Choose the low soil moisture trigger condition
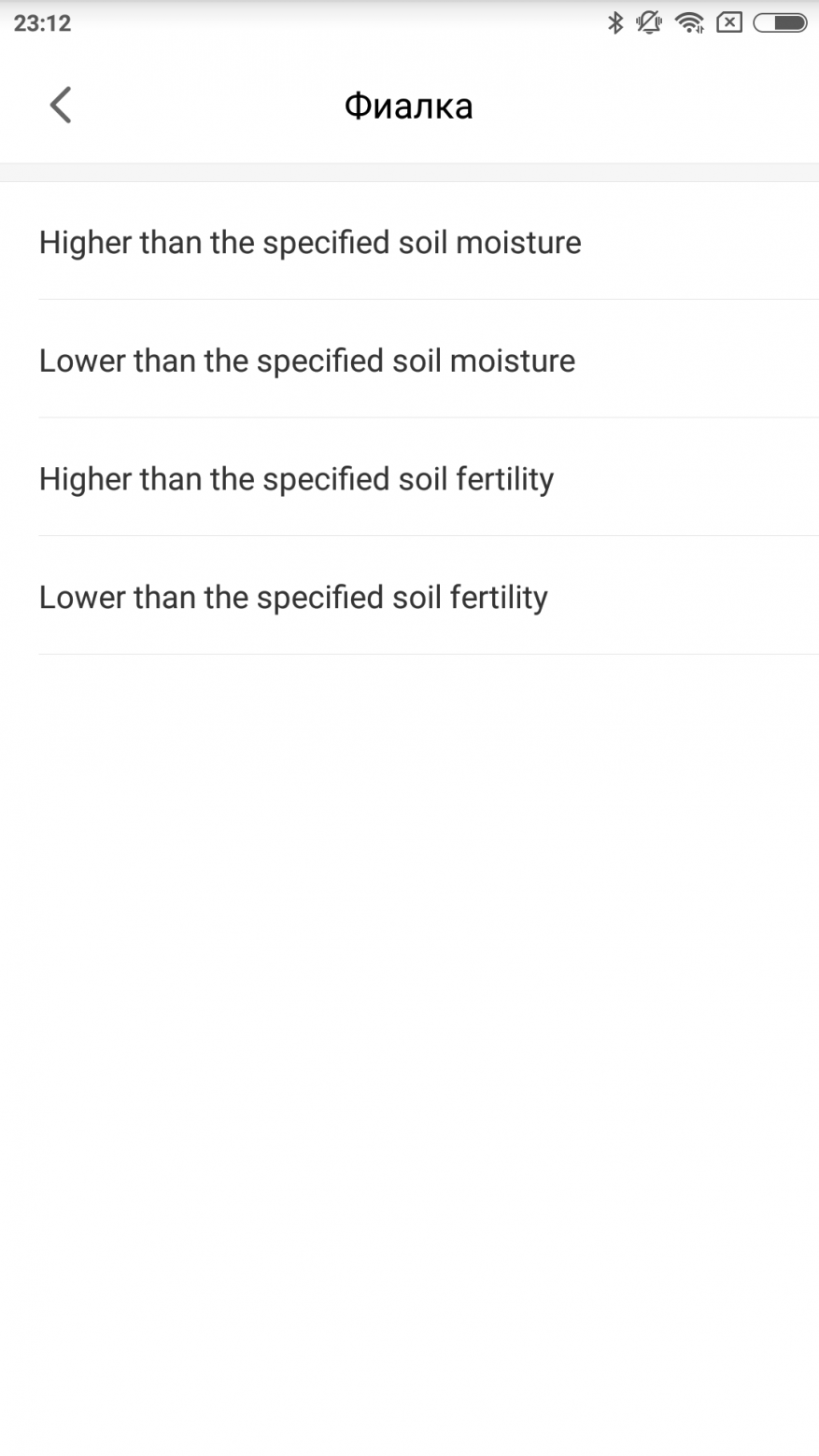The width and height of the screenshot is (819, 1456). coord(307,361)
